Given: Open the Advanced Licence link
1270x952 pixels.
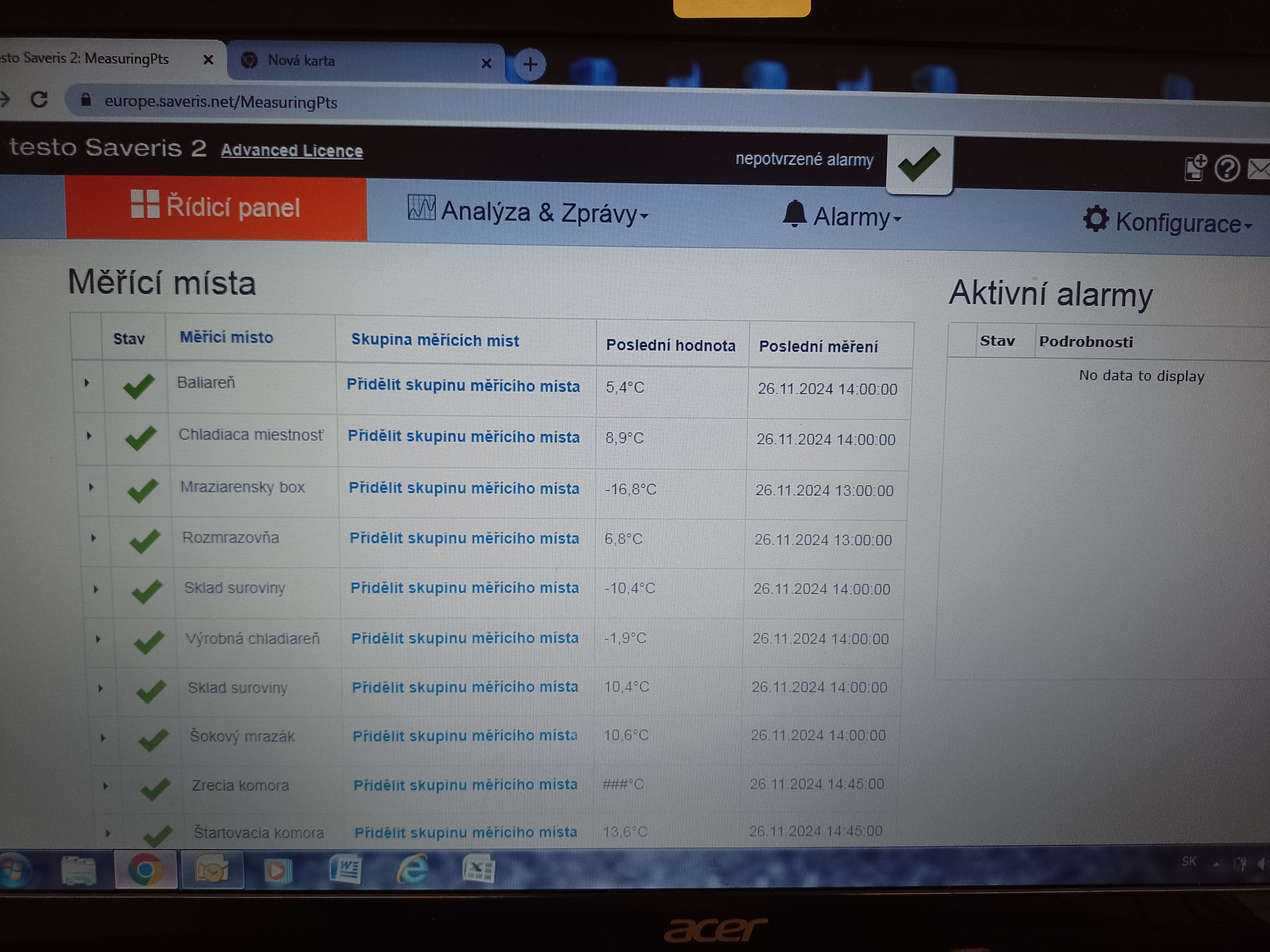Looking at the screenshot, I should click(292, 150).
